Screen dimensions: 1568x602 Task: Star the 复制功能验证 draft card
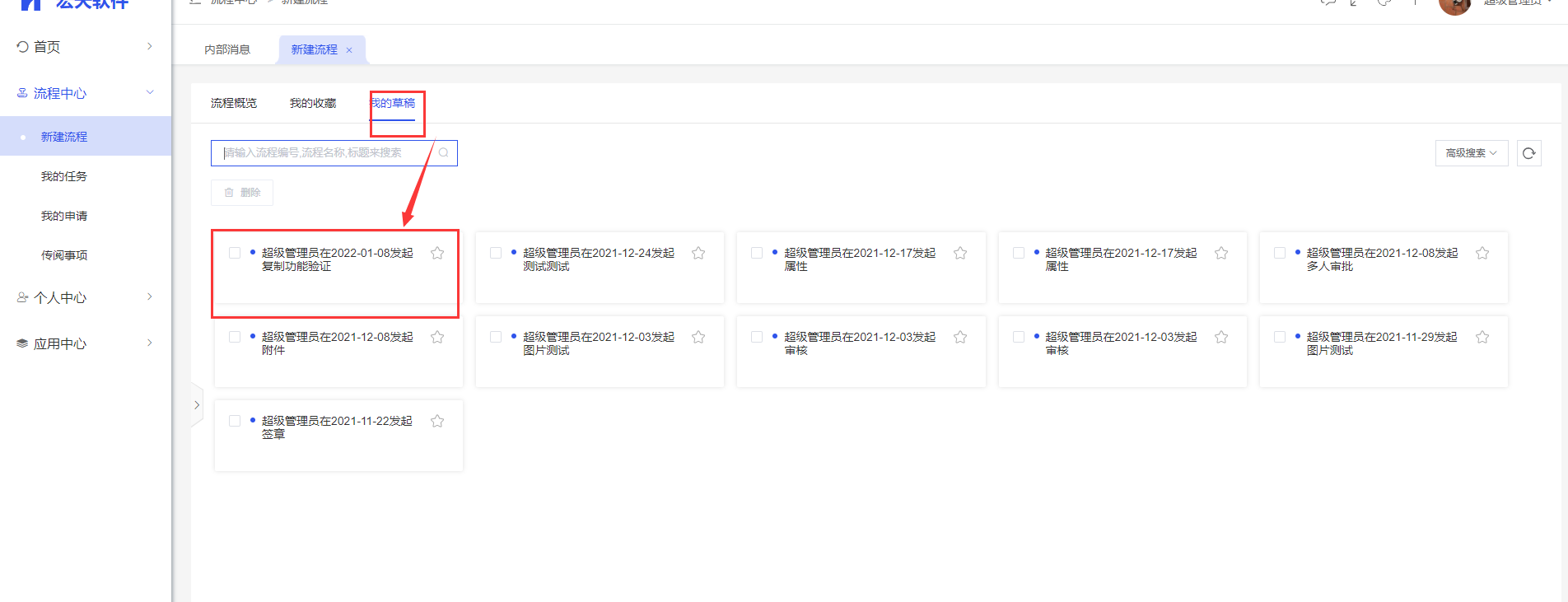pyautogui.click(x=437, y=254)
